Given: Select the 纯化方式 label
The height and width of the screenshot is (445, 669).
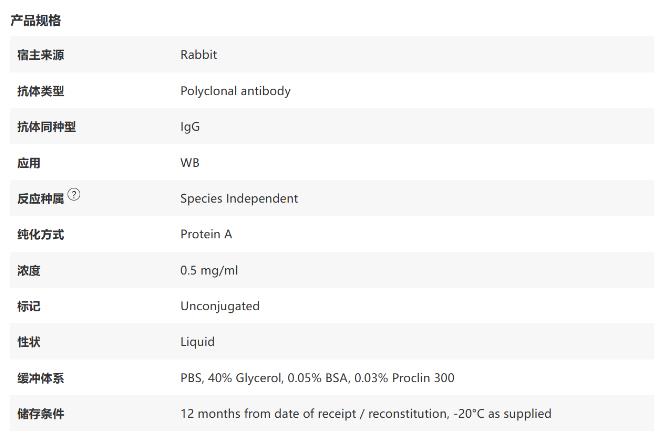Looking at the screenshot, I should point(41,235).
